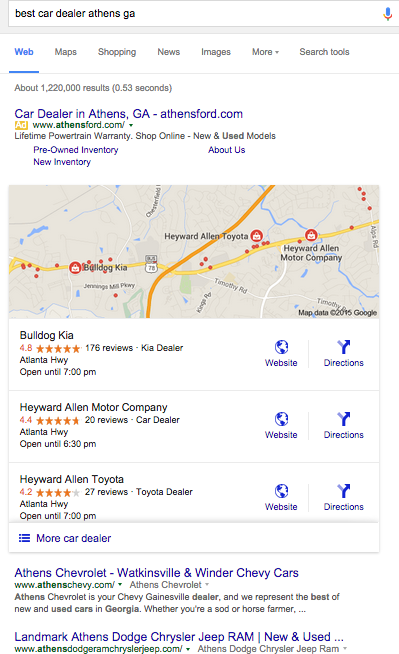Screen dimensions: 399x654
Task: Click the Bulldog Kia map pin
Action: (x=75, y=267)
